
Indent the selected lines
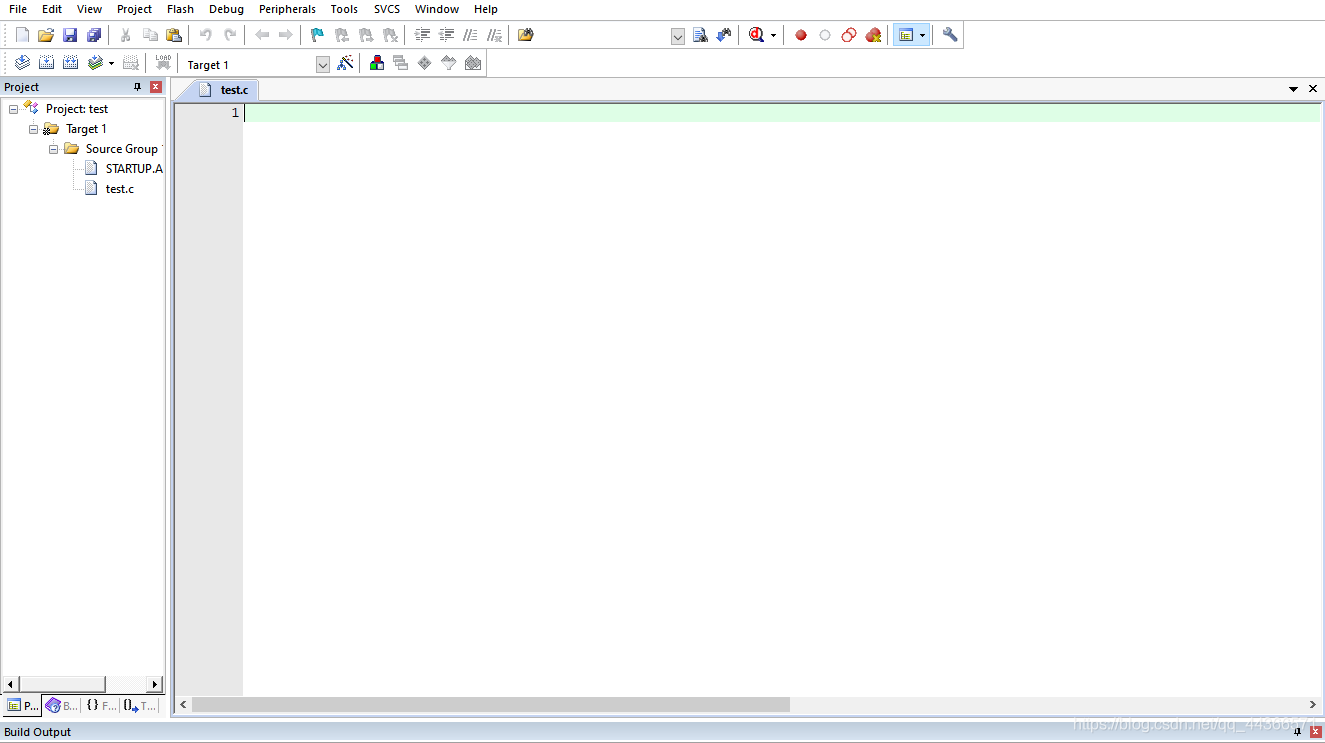[422, 35]
